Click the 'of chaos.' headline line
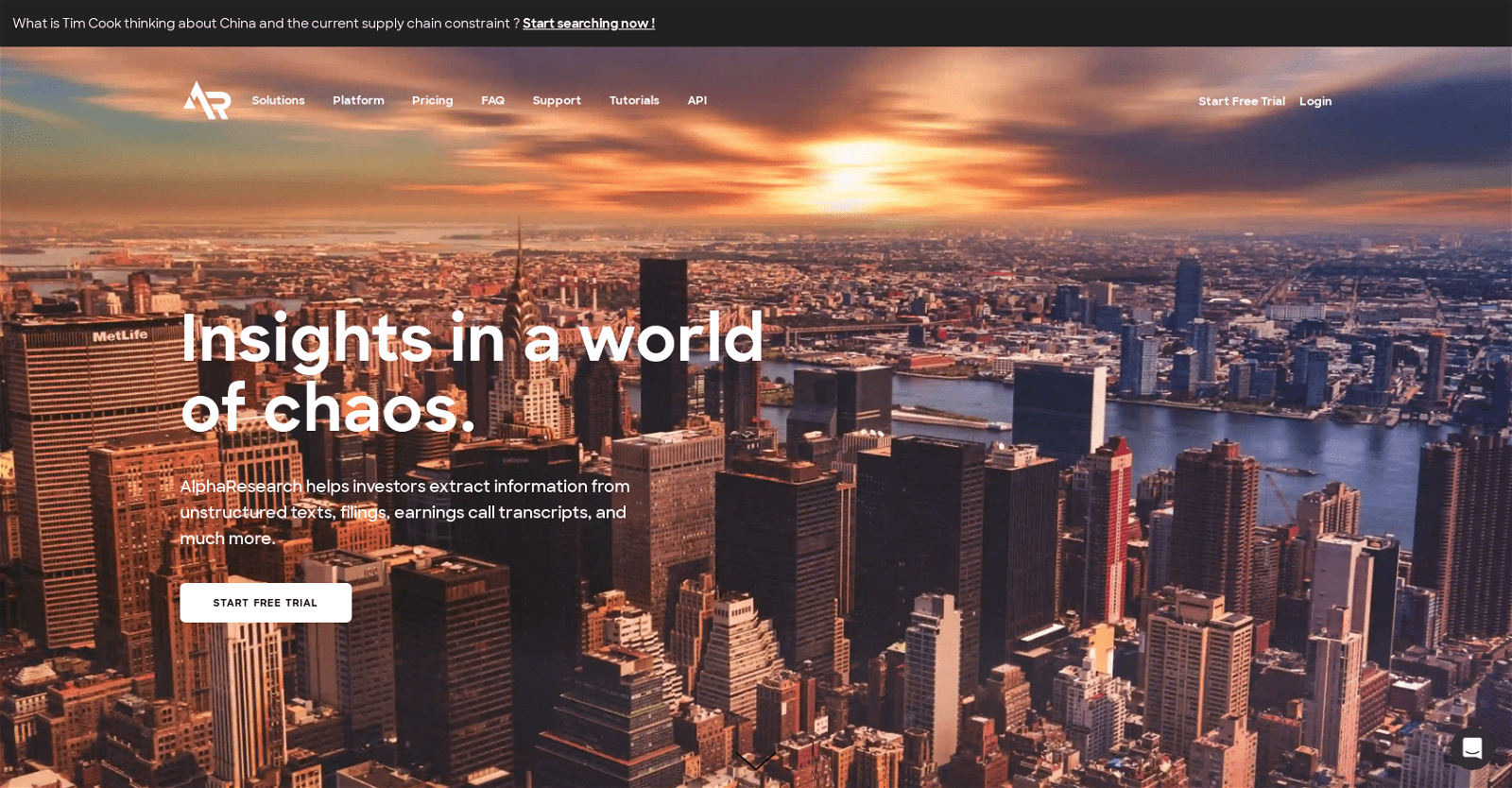The image size is (1512, 788). [x=328, y=408]
